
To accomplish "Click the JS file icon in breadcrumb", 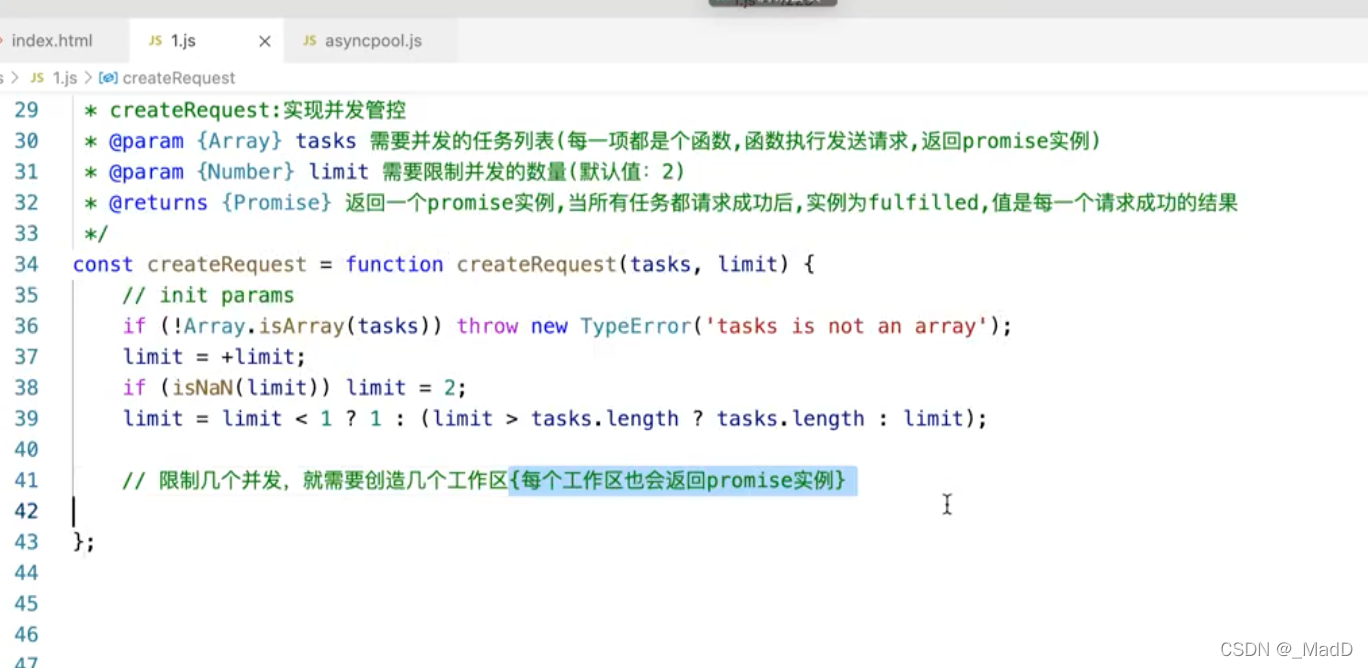I will tap(37, 78).
